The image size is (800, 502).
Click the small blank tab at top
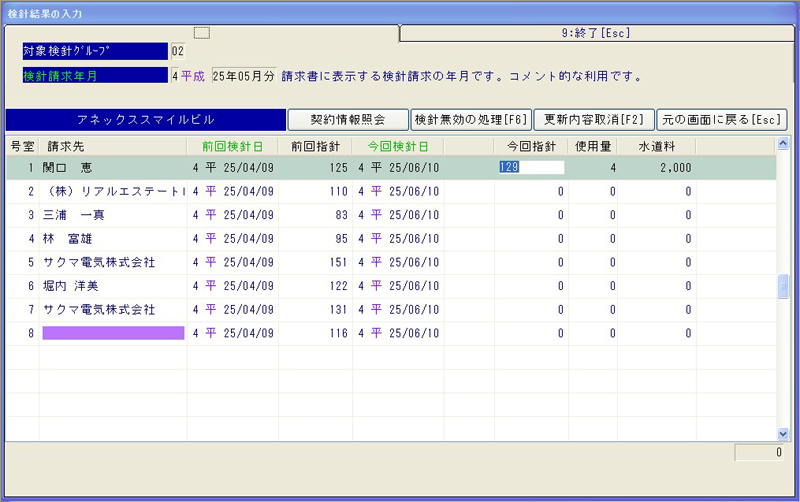(x=201, y=33)
